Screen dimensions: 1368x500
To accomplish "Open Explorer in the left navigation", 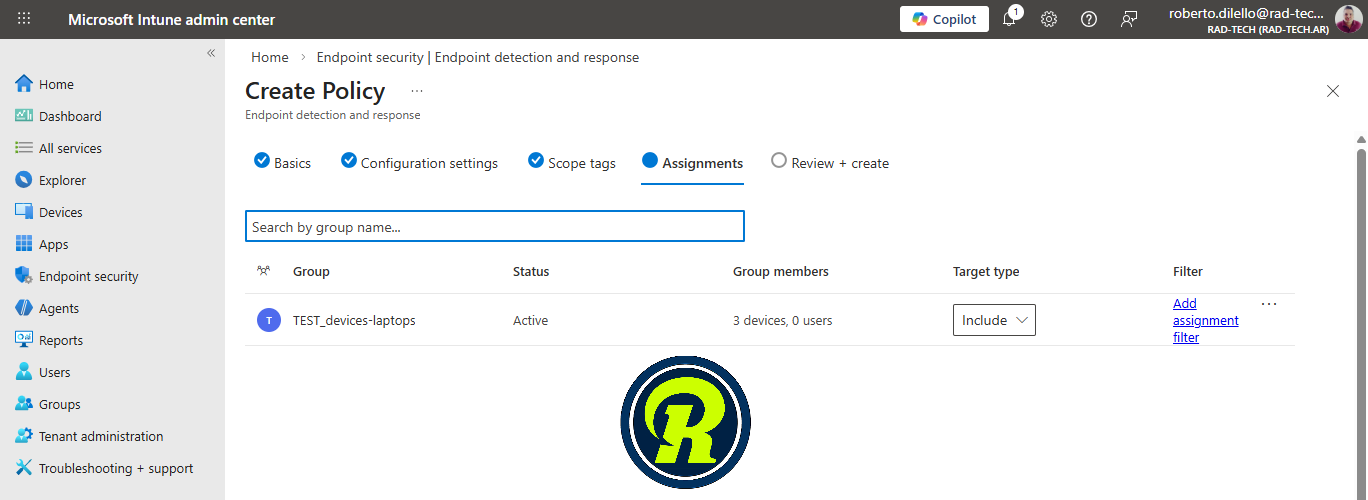I will [x=62, y=180].
